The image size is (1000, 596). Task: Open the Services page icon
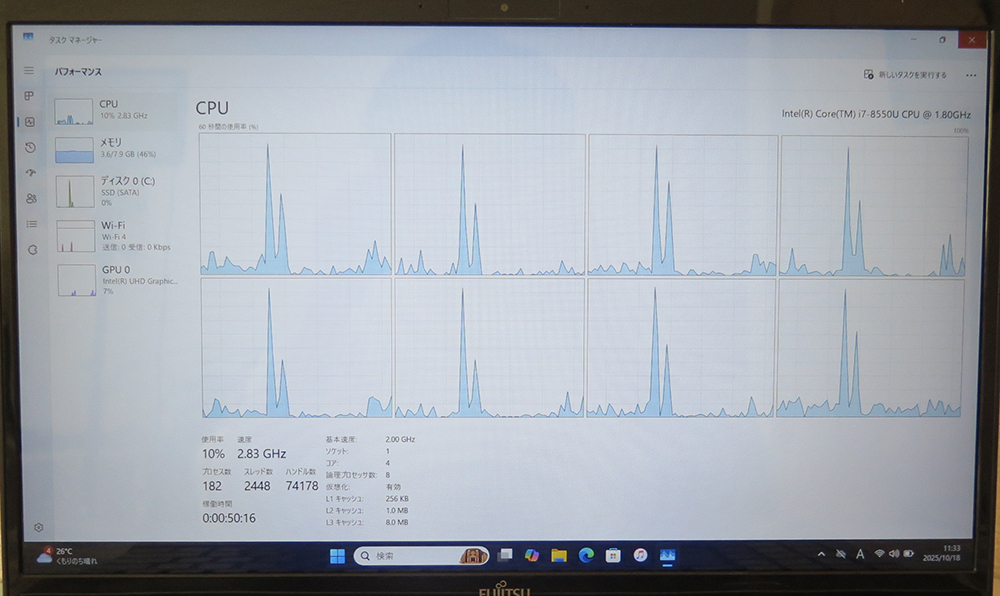pyautogui.click(x=33, y=250)
